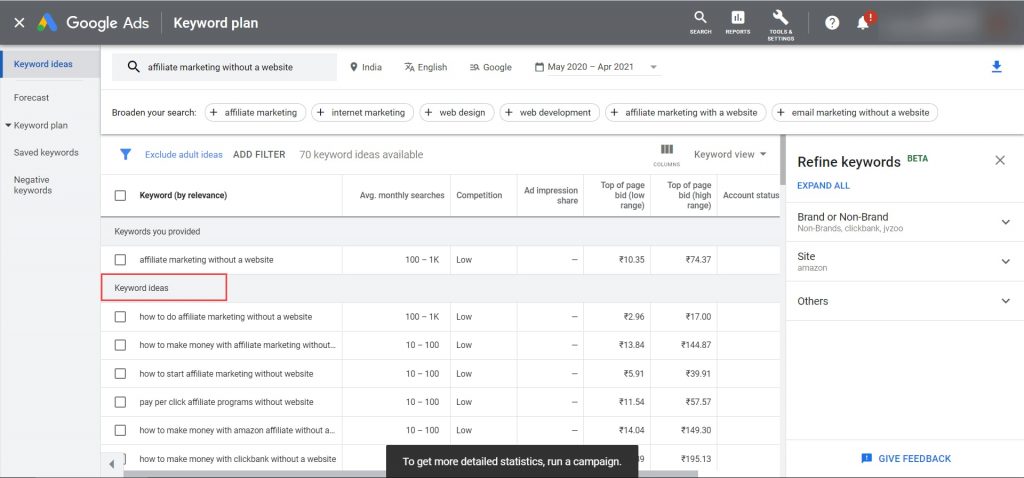The image size is (1024, 478).
Task: Download keyword ideas with the download icon
Action: pos(996,67)
